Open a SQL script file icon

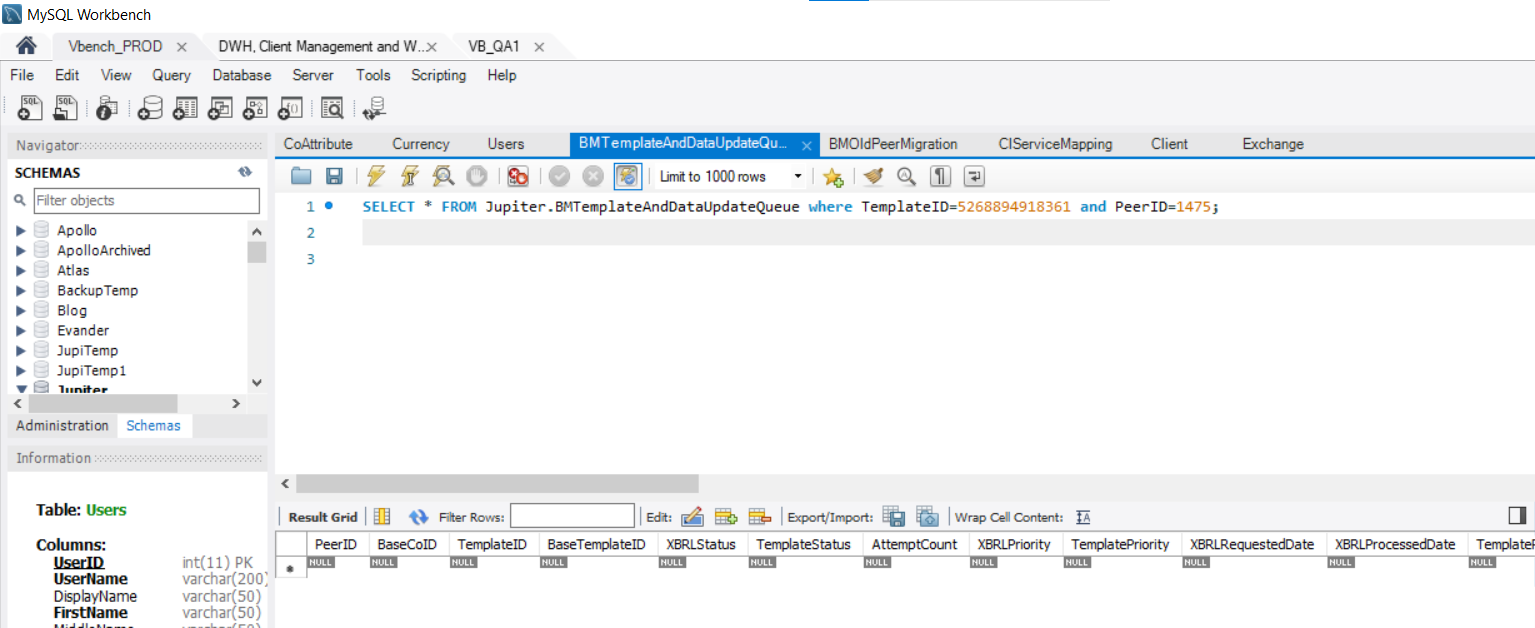click(66, 108)
